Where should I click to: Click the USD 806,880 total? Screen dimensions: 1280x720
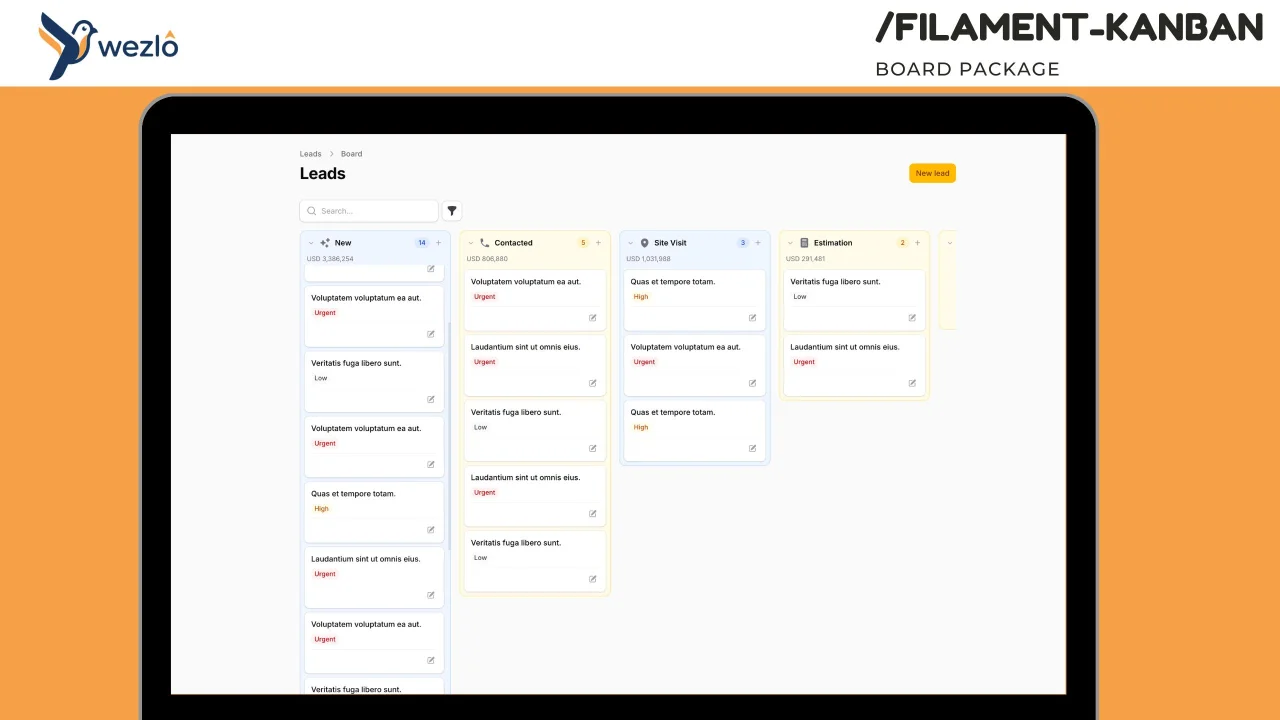coord(487,259)
